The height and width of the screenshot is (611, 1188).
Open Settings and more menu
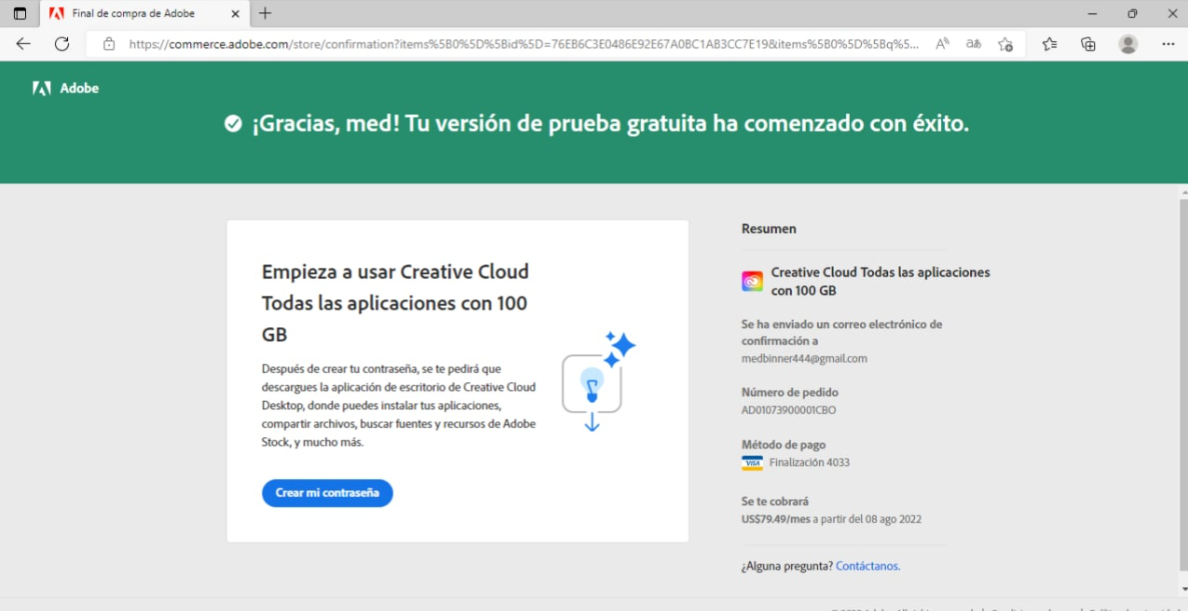(x=1168, y=44)
